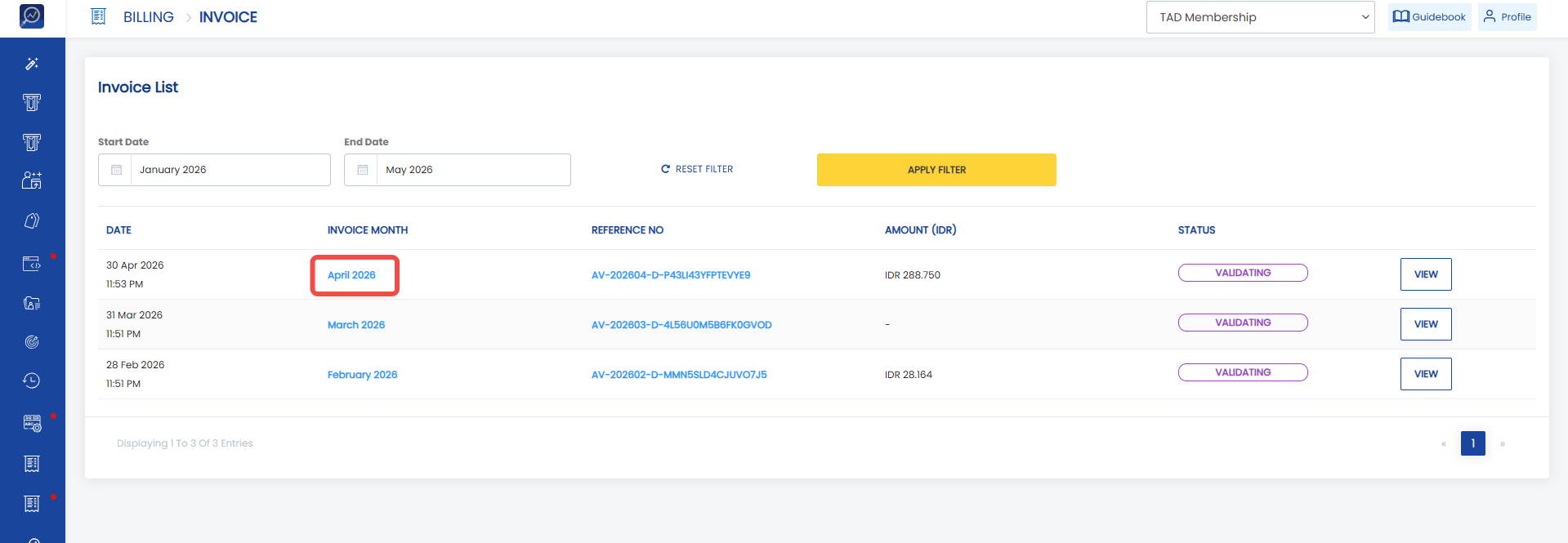
Task: Open the receipt sidebar icon with a red dot
Action: coord(32,504)
